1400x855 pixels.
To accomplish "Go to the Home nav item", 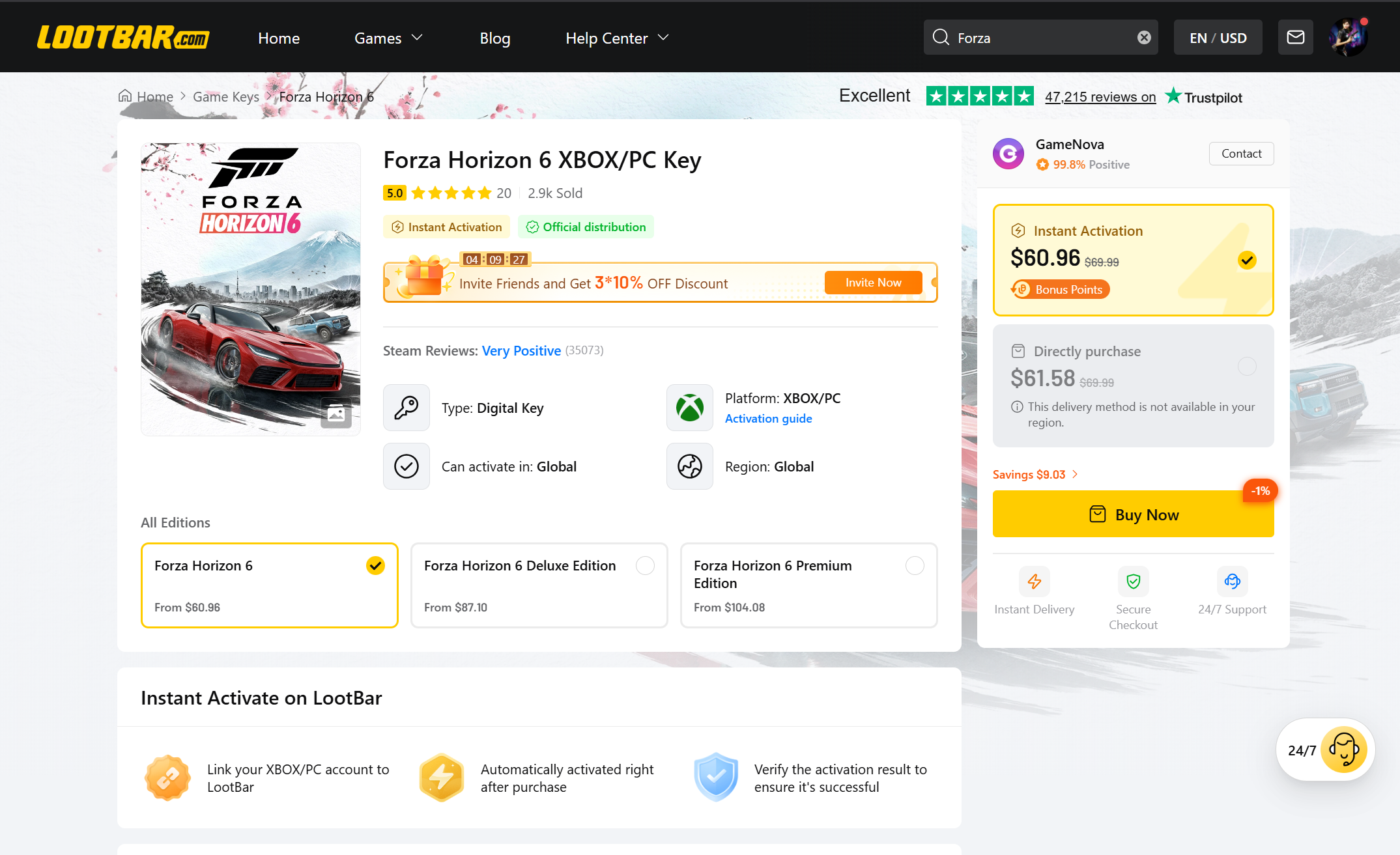I will [x=279, y=38].
